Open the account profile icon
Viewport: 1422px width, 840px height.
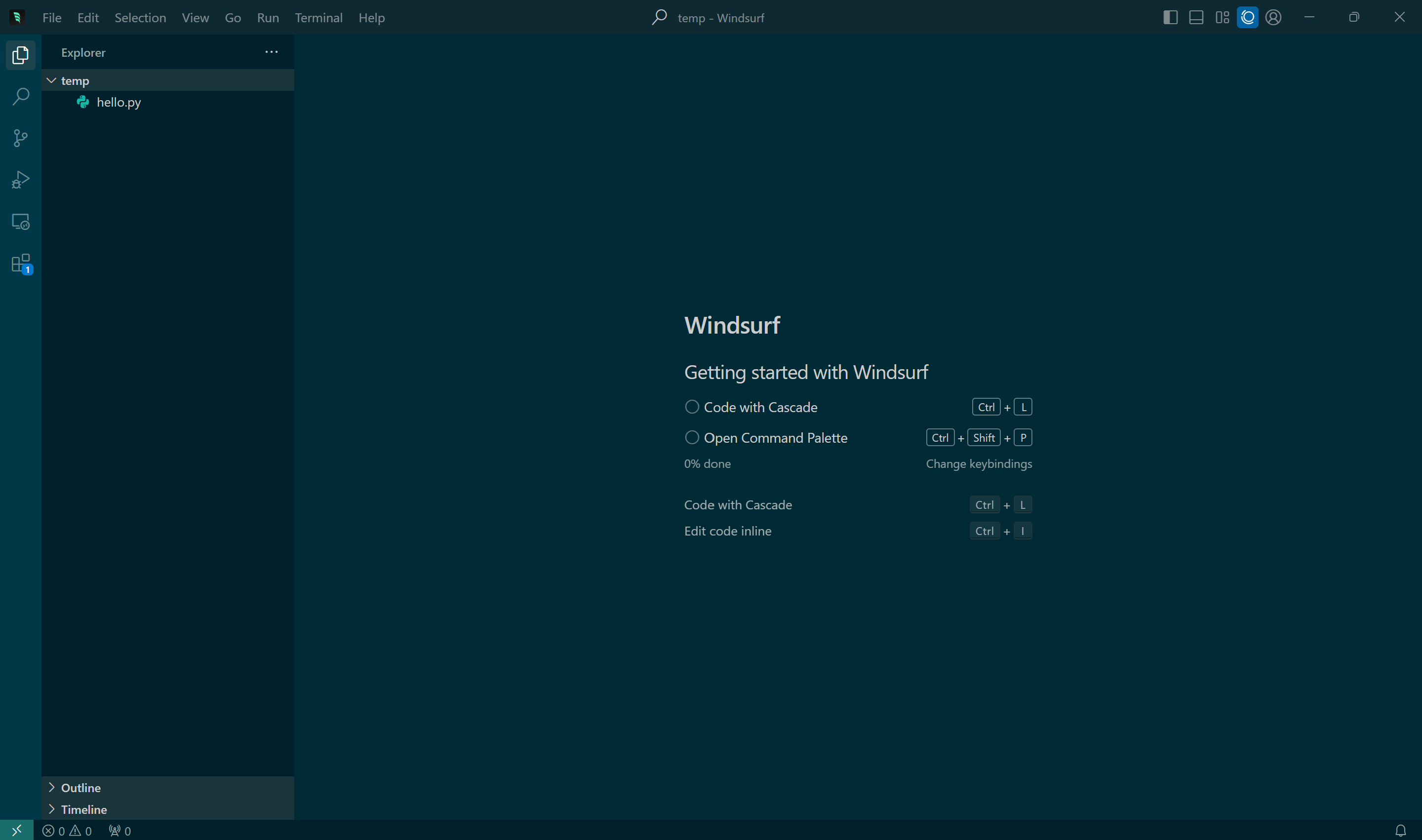point(1273,18)
